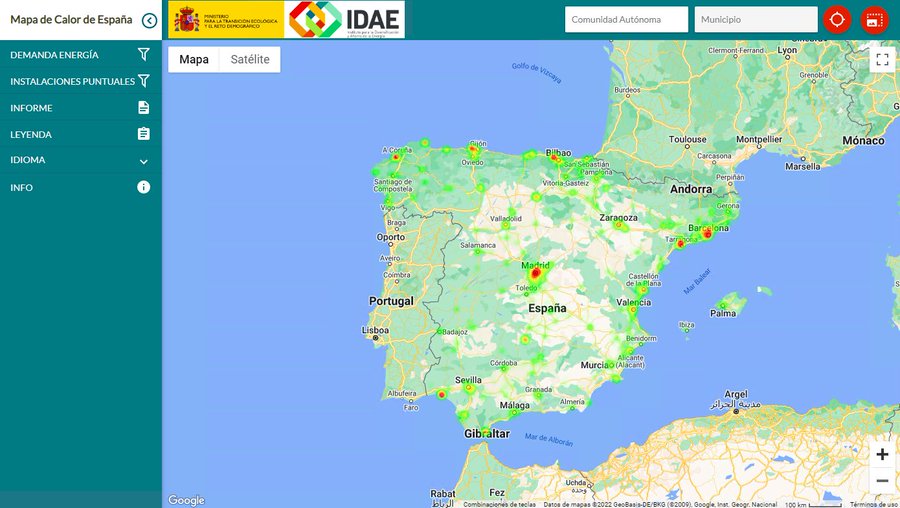Expand the Idioma language chevron
Screen dimensions: 900x508
[143, 161]
